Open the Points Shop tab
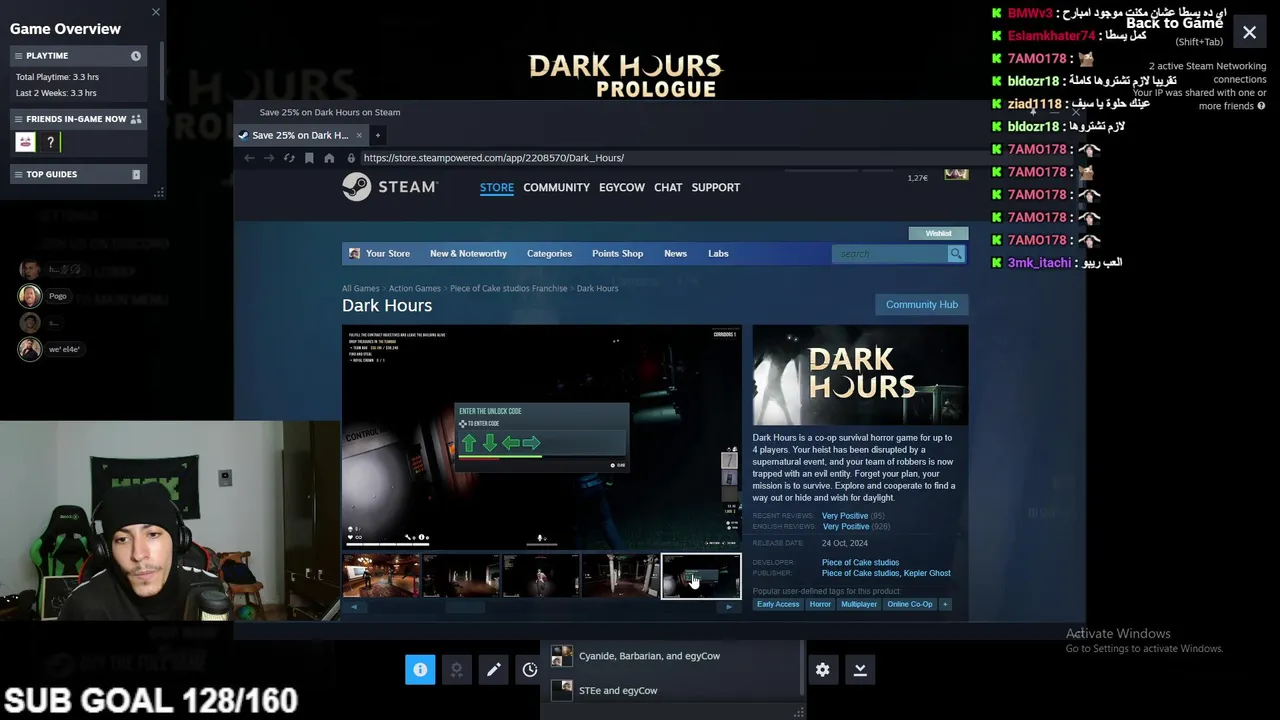 pos(617,253)
